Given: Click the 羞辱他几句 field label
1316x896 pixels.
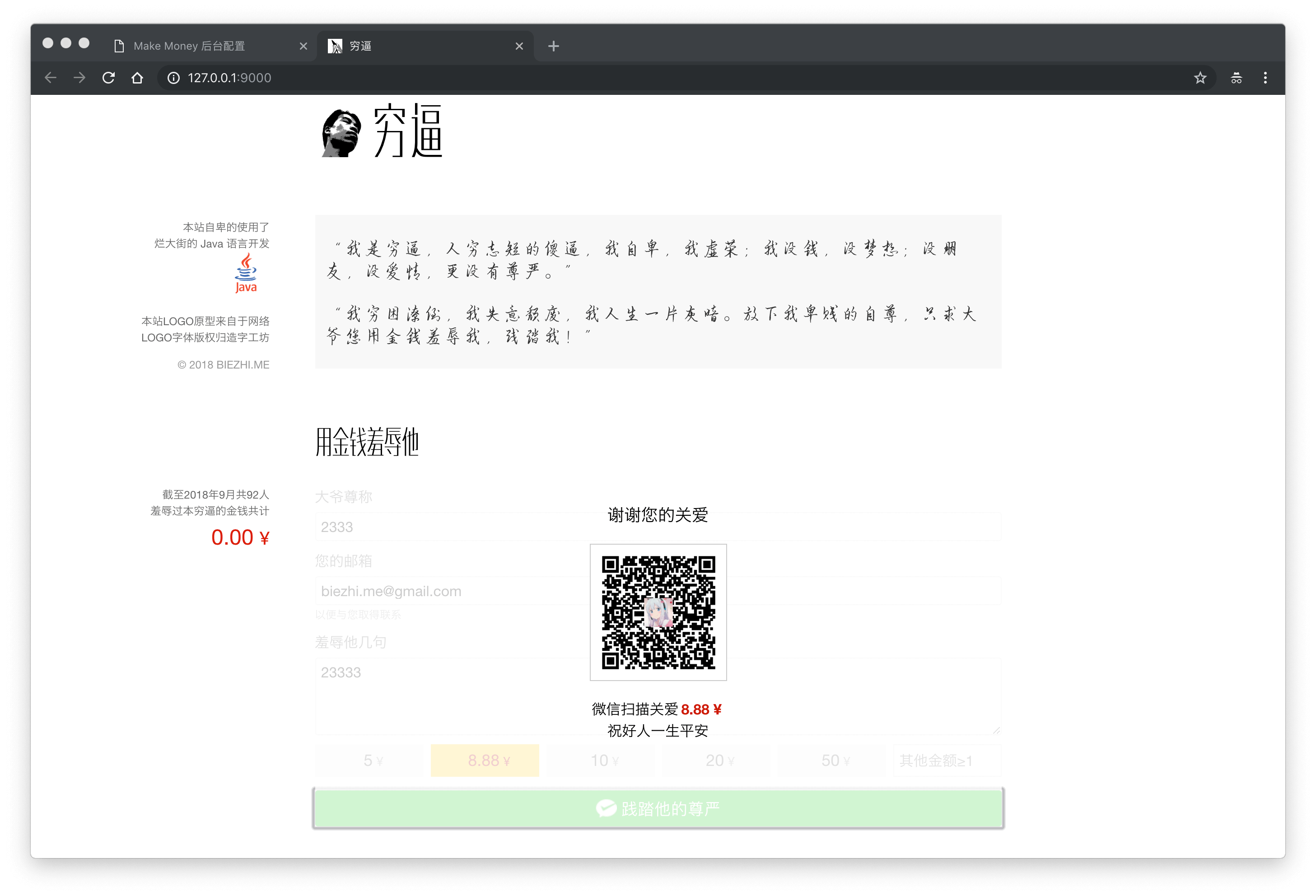Looking at the screenshot, I should 351,642.
